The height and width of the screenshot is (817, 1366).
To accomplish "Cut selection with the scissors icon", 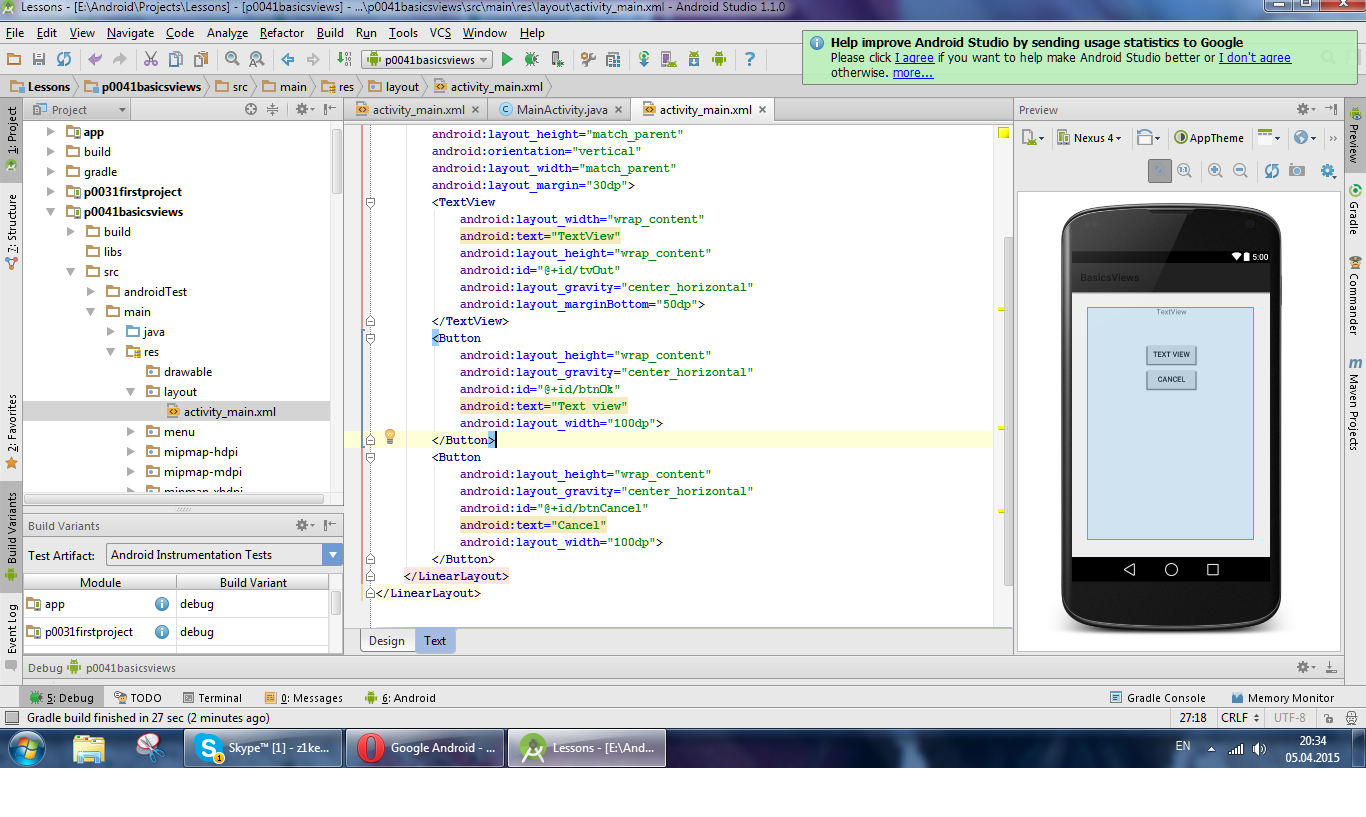I will click(151, 59).
